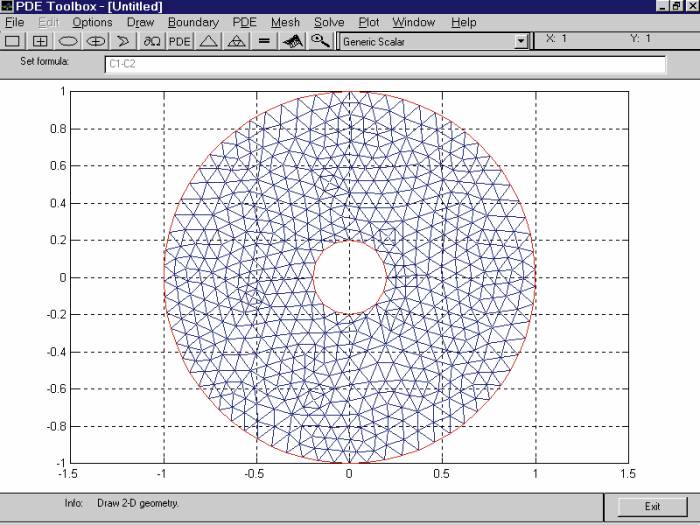Initialize the triangular mesh
This screenshot has height=525, width=700.
click(208, 41)
